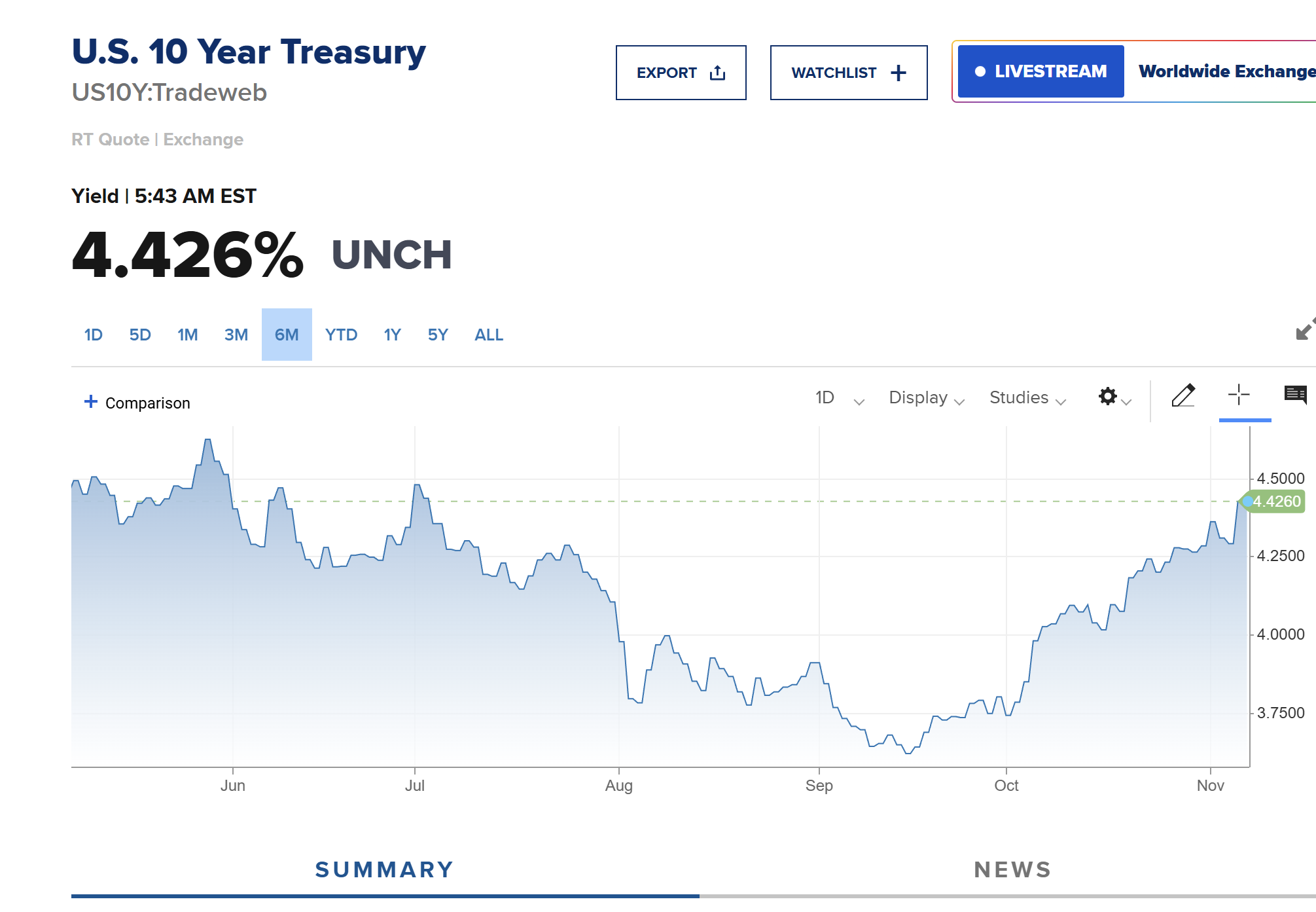The image size is (1316, 912).
Task: Expand the Studies dropdown
Action: [1027, 398]
